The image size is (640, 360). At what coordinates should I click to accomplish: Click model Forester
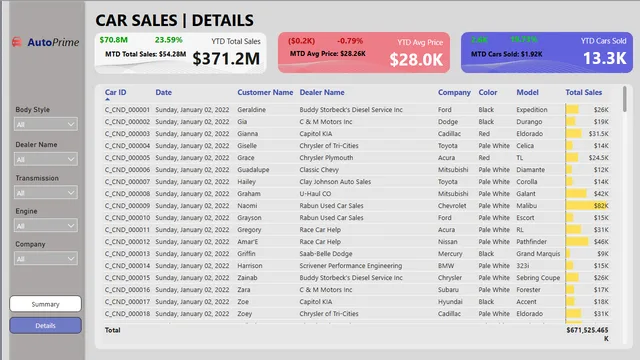[529, 290]
